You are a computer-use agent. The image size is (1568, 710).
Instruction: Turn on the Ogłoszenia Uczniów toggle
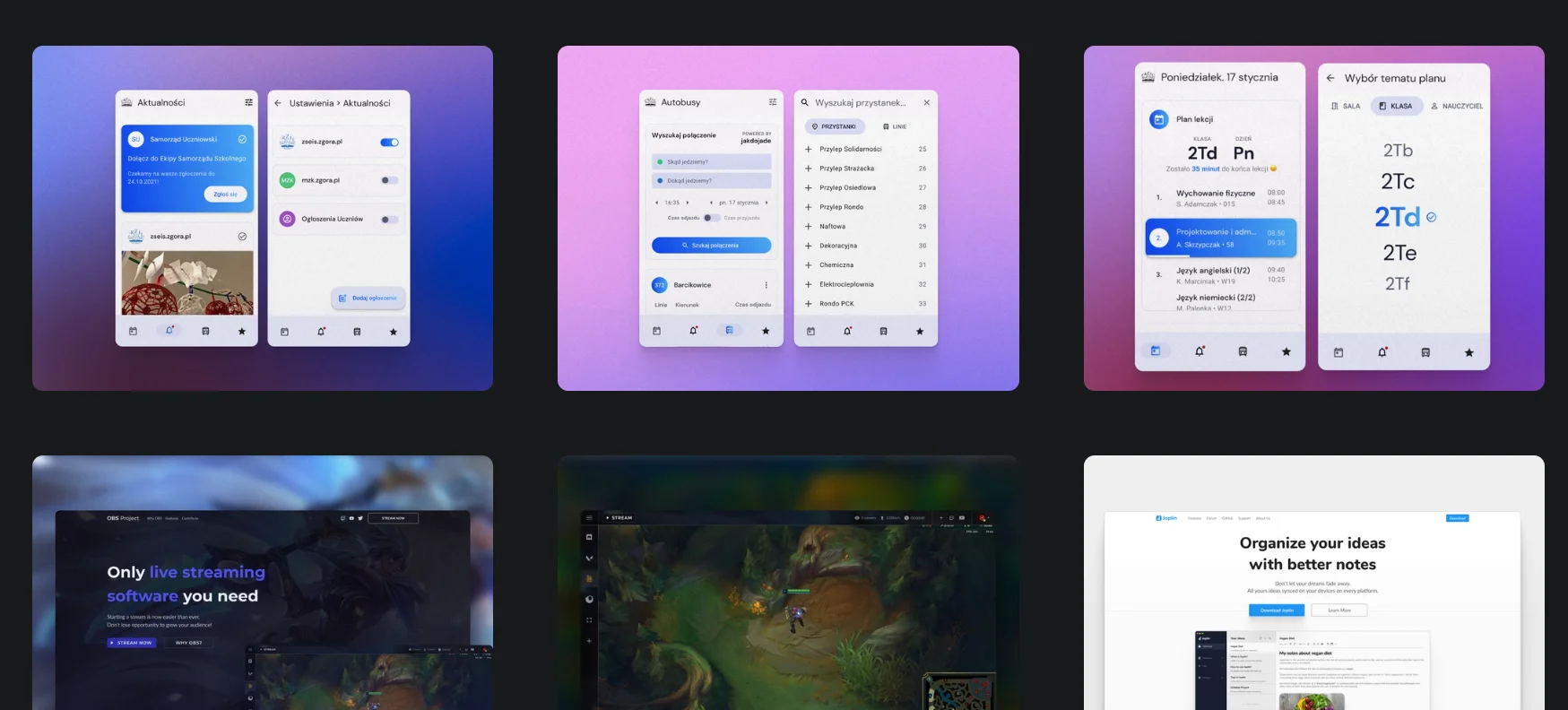point(389,220)
